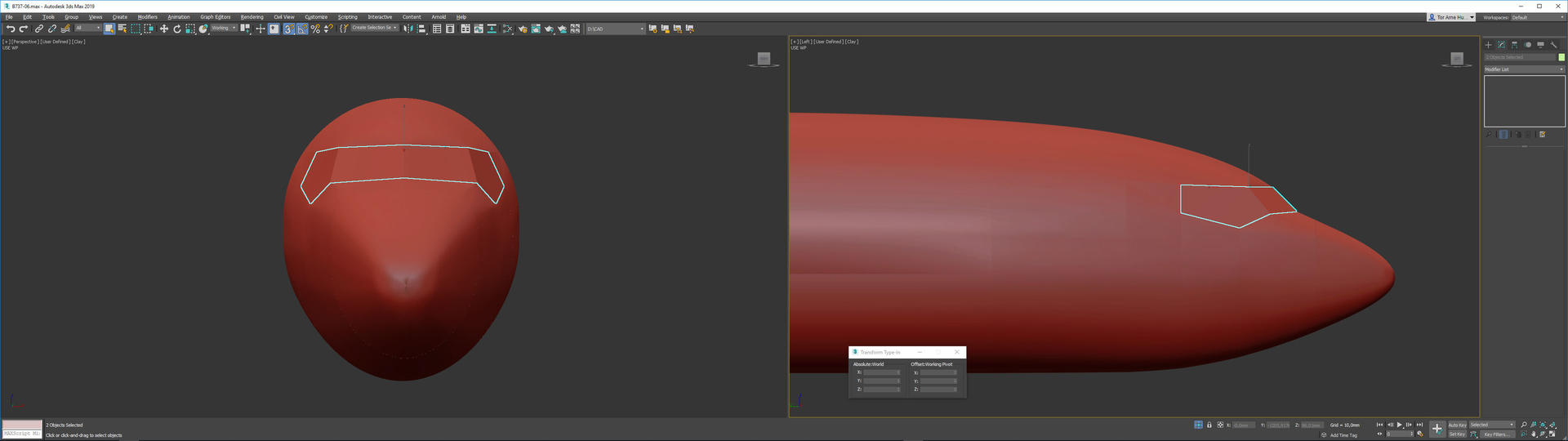
Task: Toggle Angle Snap on the toolbar
Action: pos(302,29)
